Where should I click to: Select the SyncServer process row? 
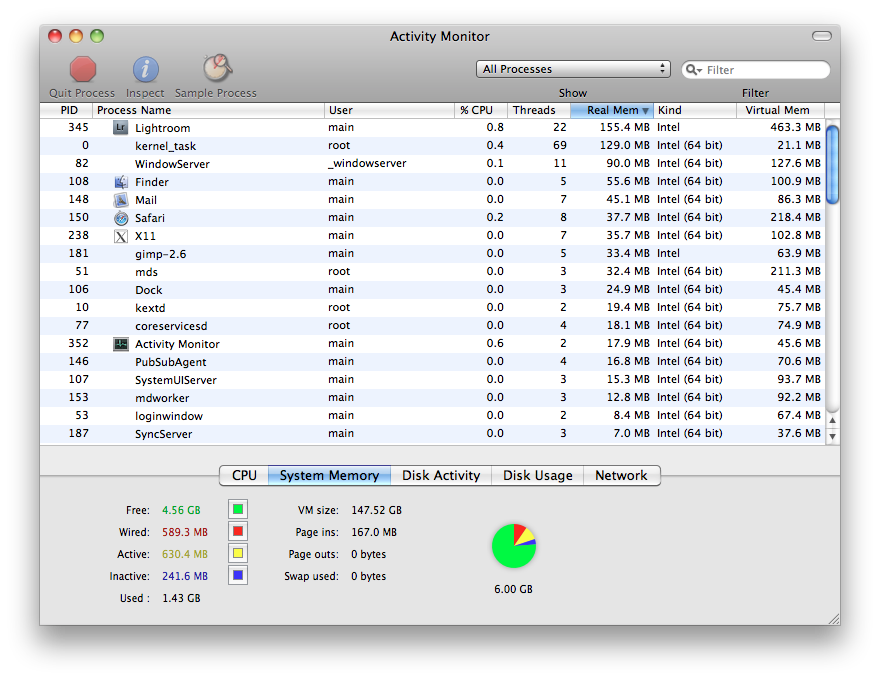click(x=433, y=433)
